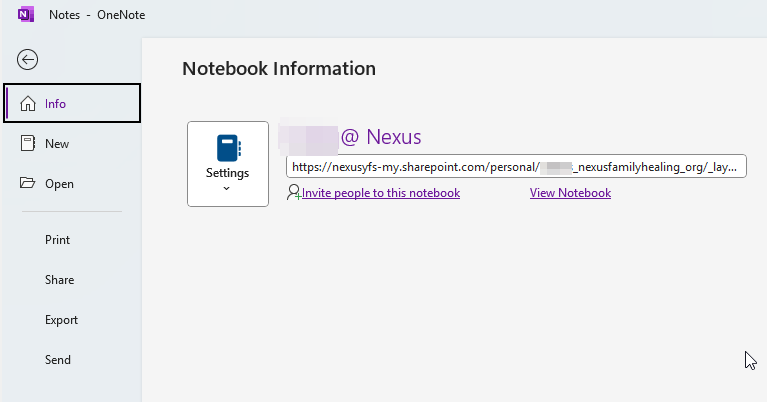Expand the notebook Settings dropdown button
The width and height of the screenshot is (767, 402).
click(x=228, y=164)
